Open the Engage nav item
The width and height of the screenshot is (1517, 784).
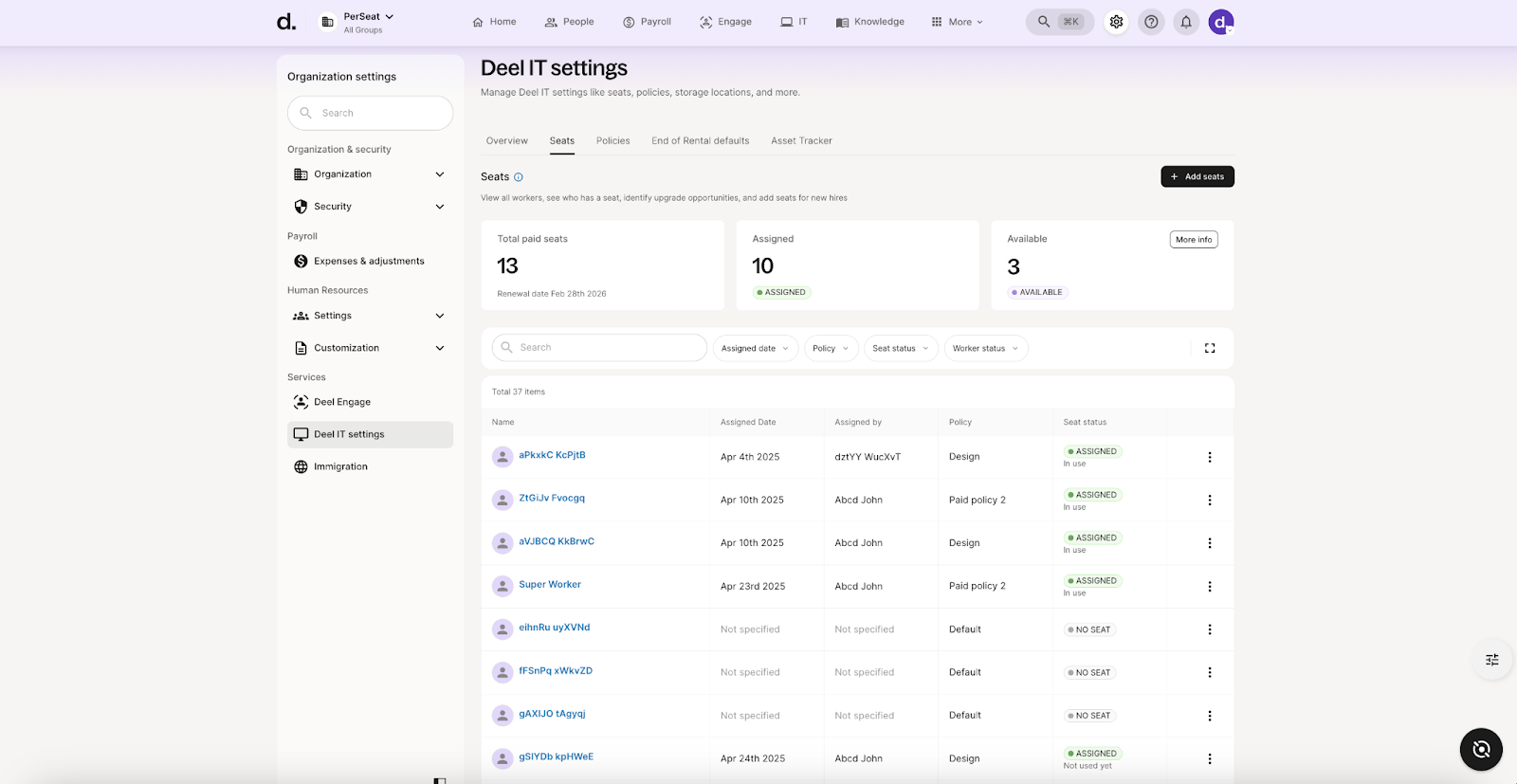tap(725, 22)
